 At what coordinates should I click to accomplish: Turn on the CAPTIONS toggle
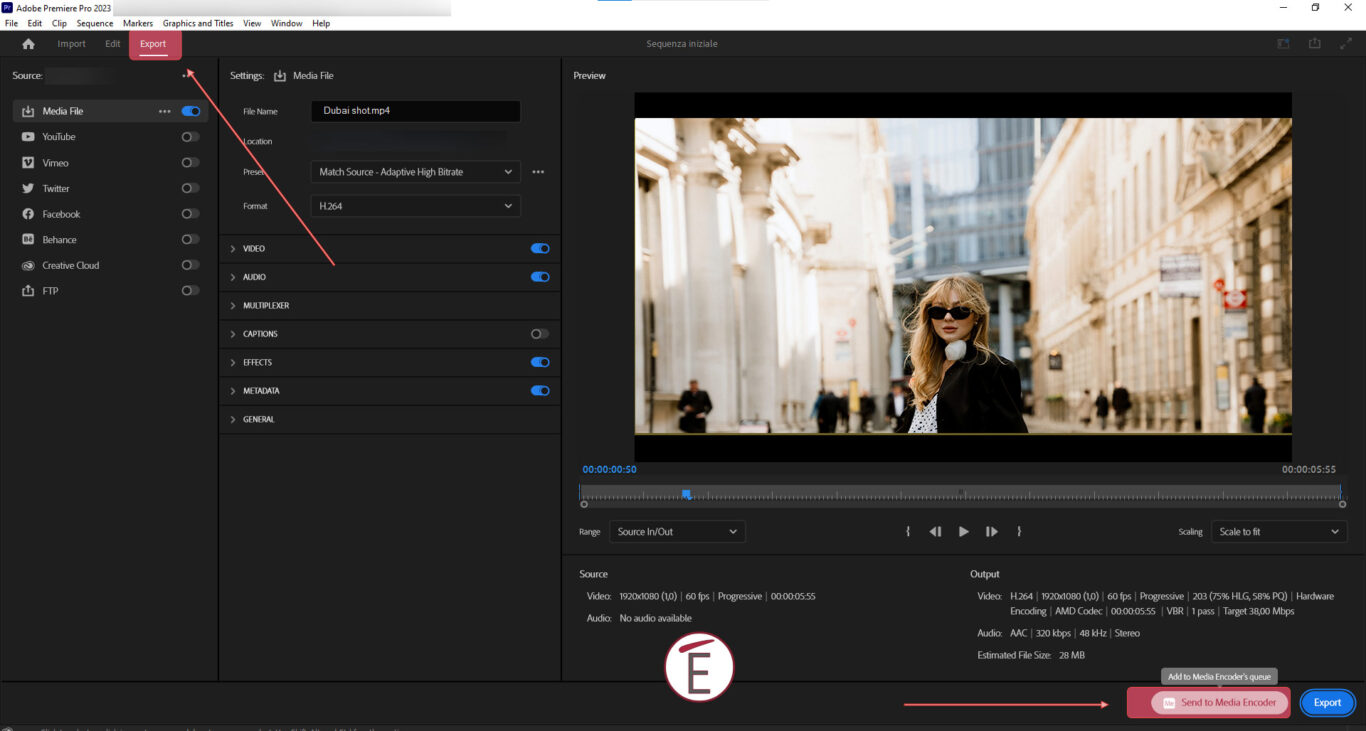click(x=540, y=334)
